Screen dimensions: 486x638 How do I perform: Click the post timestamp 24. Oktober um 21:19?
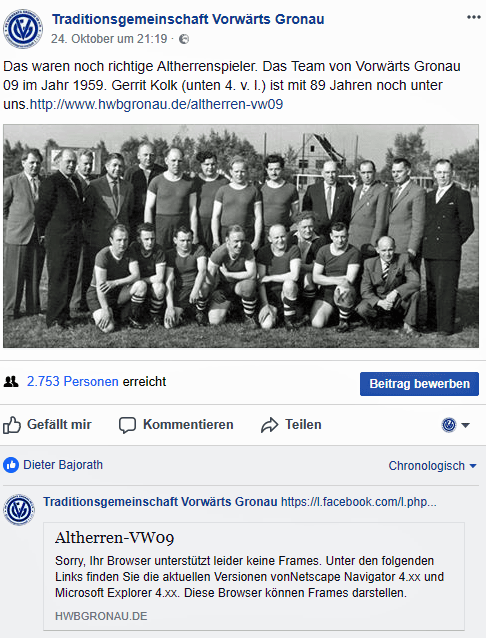click(109, 39)
